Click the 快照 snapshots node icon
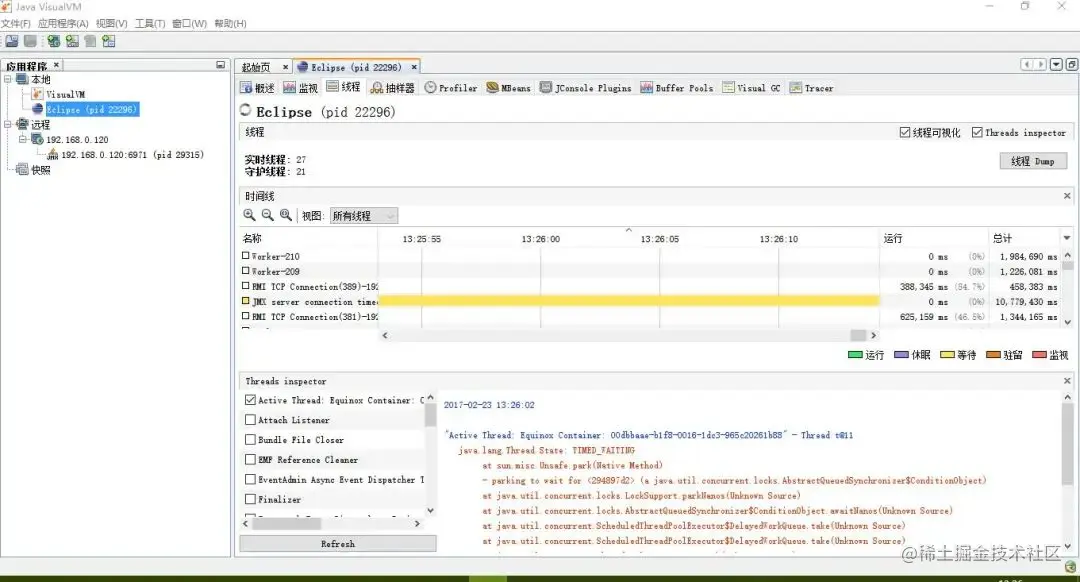Image resolution: width=1080 pixels, height=582 pixels. pyautogui.click(x=22, y=169)
